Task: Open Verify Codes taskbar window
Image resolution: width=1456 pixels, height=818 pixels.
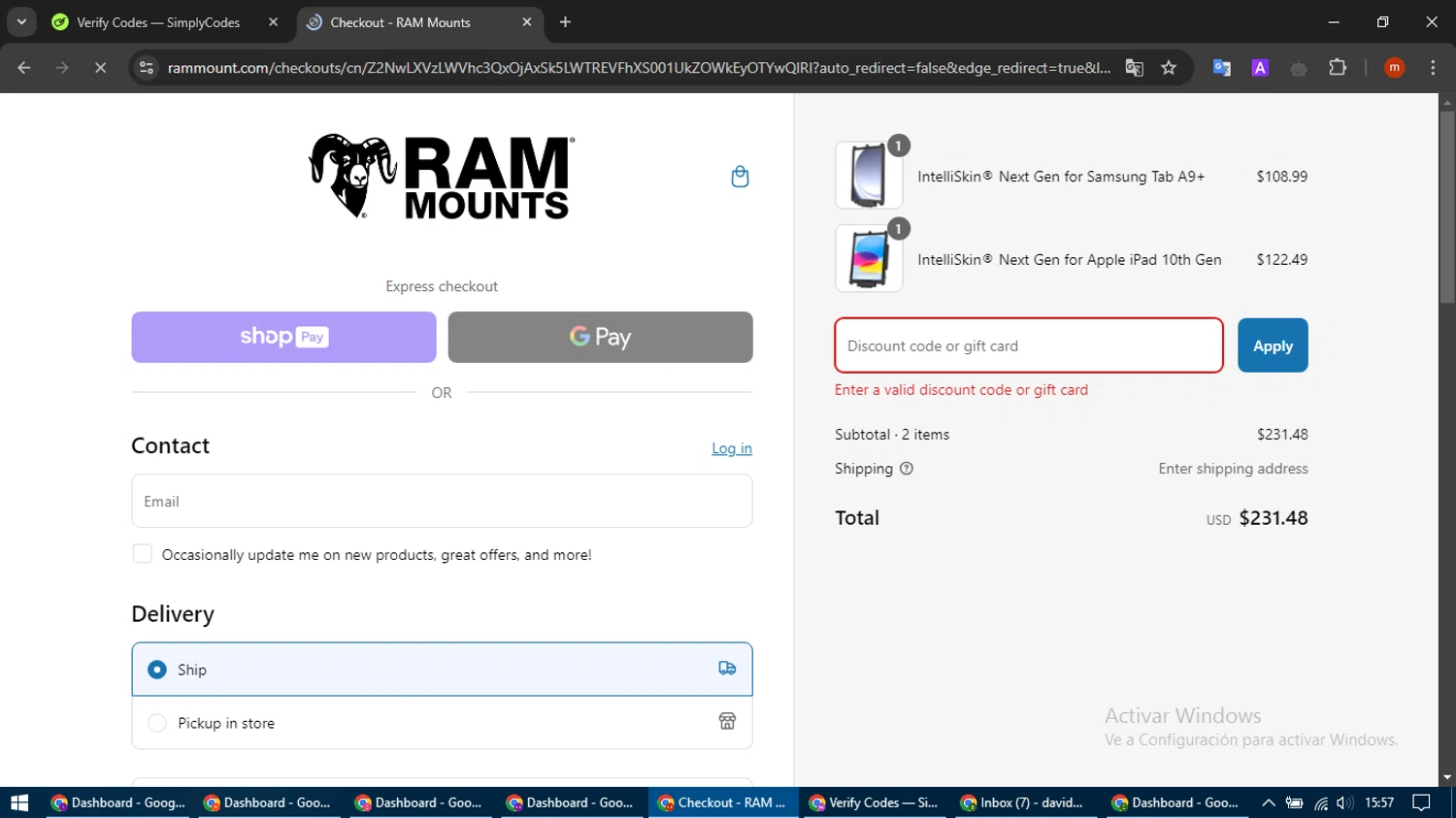Action: tap(875, 802)
